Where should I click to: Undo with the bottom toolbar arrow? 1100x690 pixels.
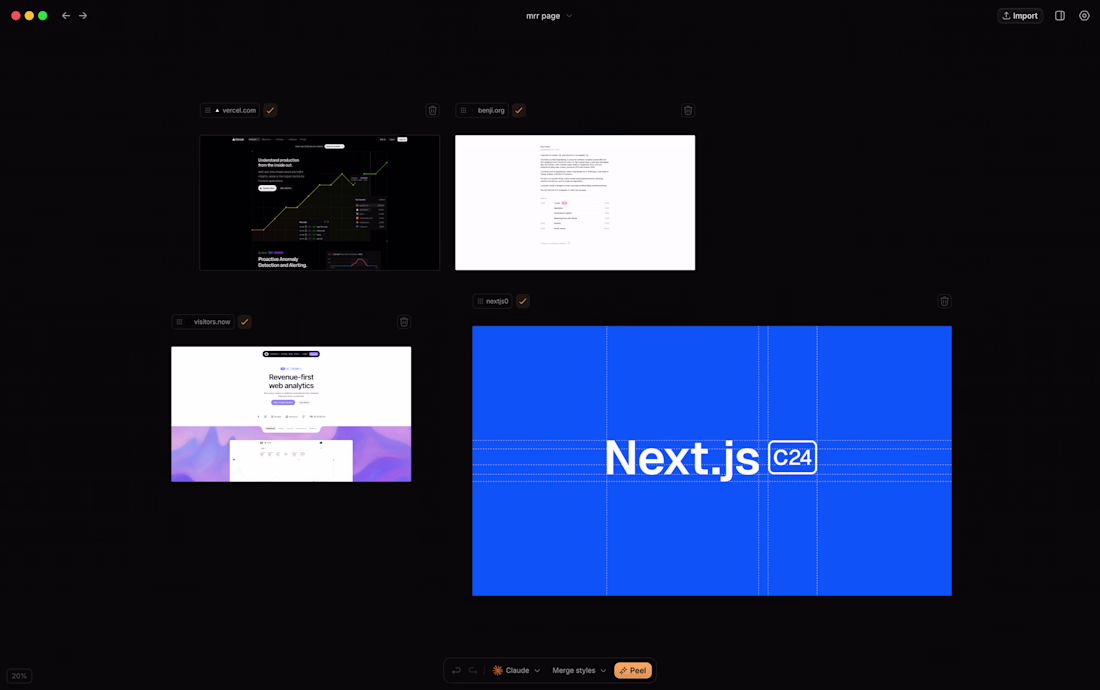pos(456,670)
